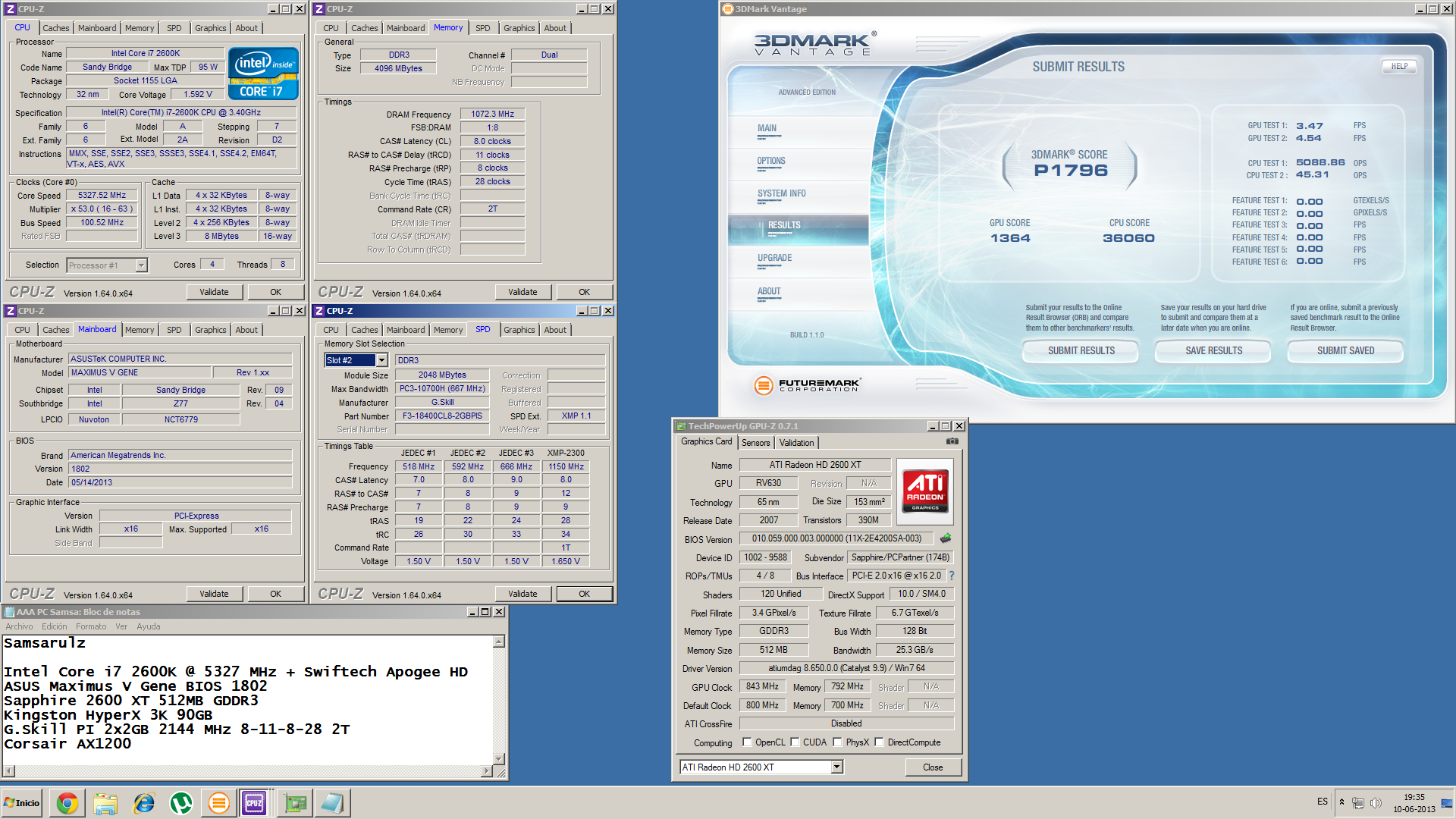The height and width of the screenshot is (819, 1456).
Task: Click the ES language indicator in the tray
Action: pos(1323,802)
